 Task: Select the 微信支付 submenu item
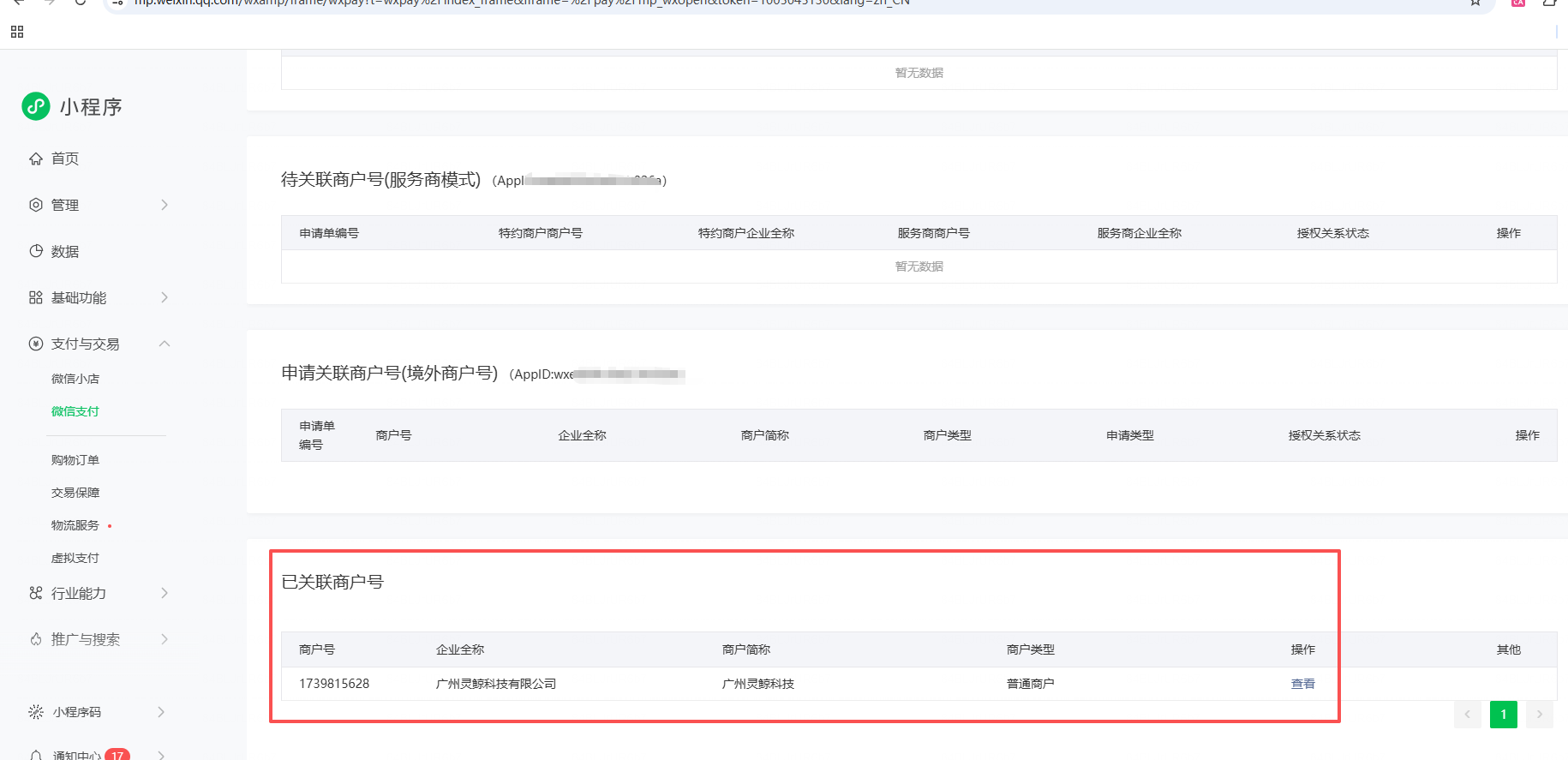75,411
